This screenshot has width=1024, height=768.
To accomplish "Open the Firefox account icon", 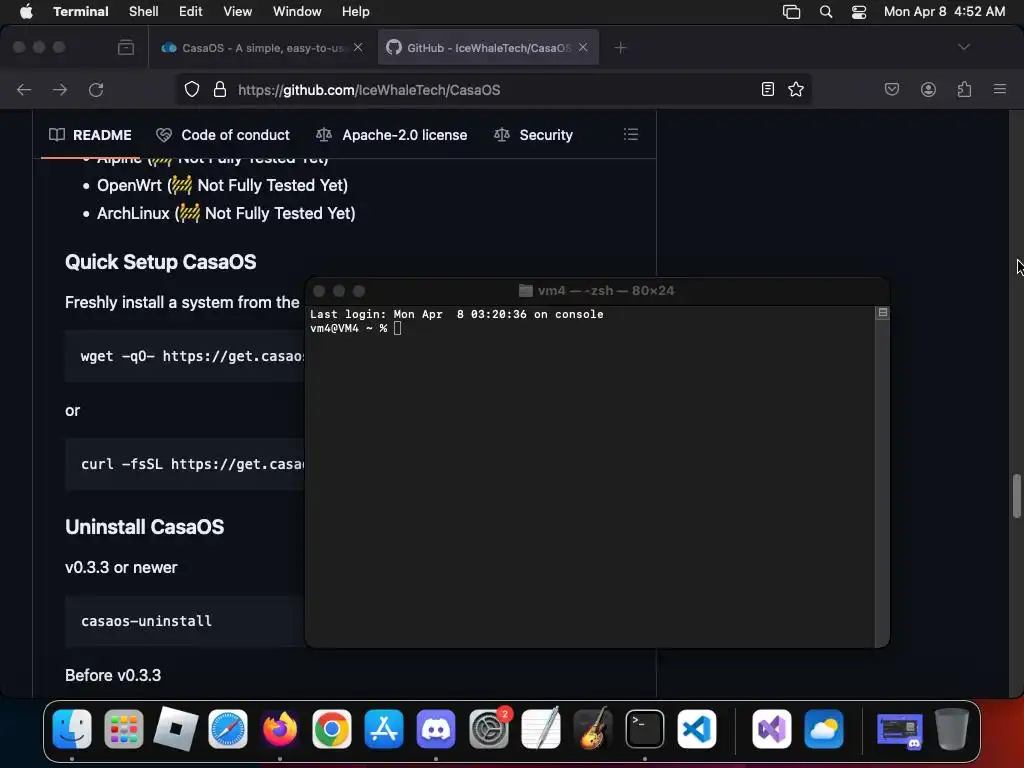I will click(x=928, y=89).
